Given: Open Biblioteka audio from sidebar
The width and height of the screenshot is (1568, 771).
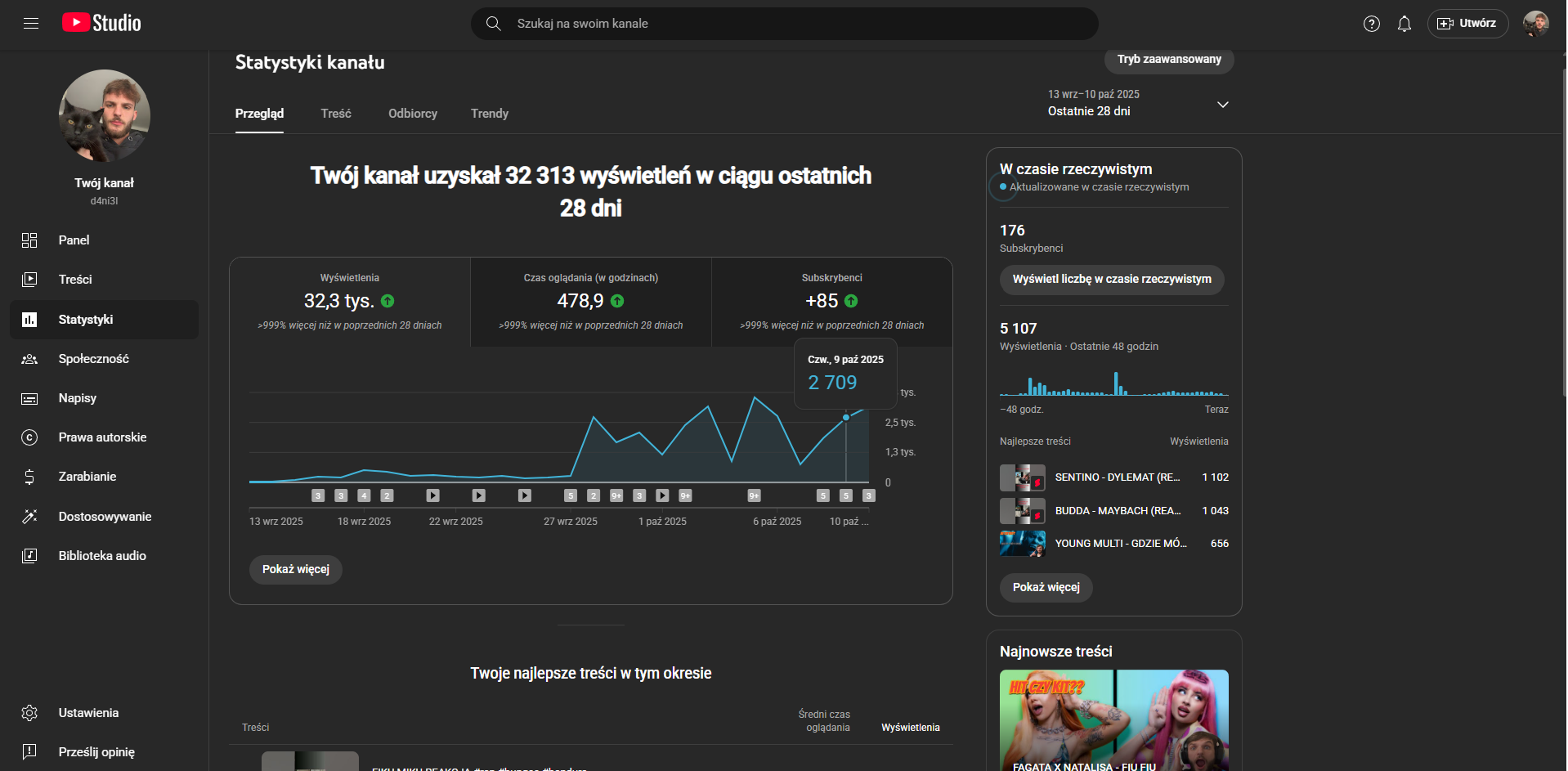Looking at the screenshot, I should tap(102, 556).
